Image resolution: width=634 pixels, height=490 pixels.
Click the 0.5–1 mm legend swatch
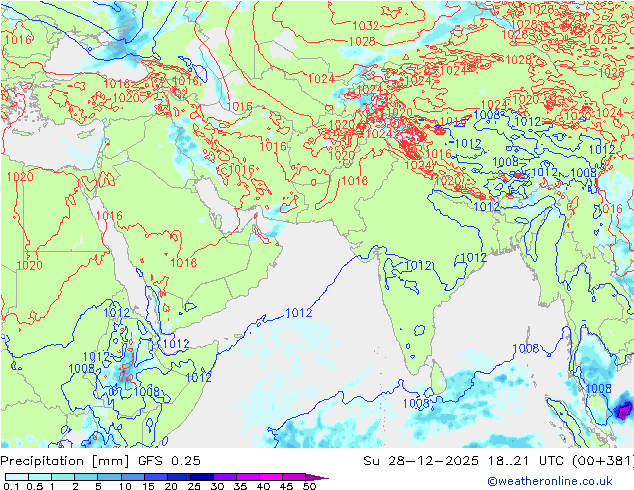click(x=40, y=477)
